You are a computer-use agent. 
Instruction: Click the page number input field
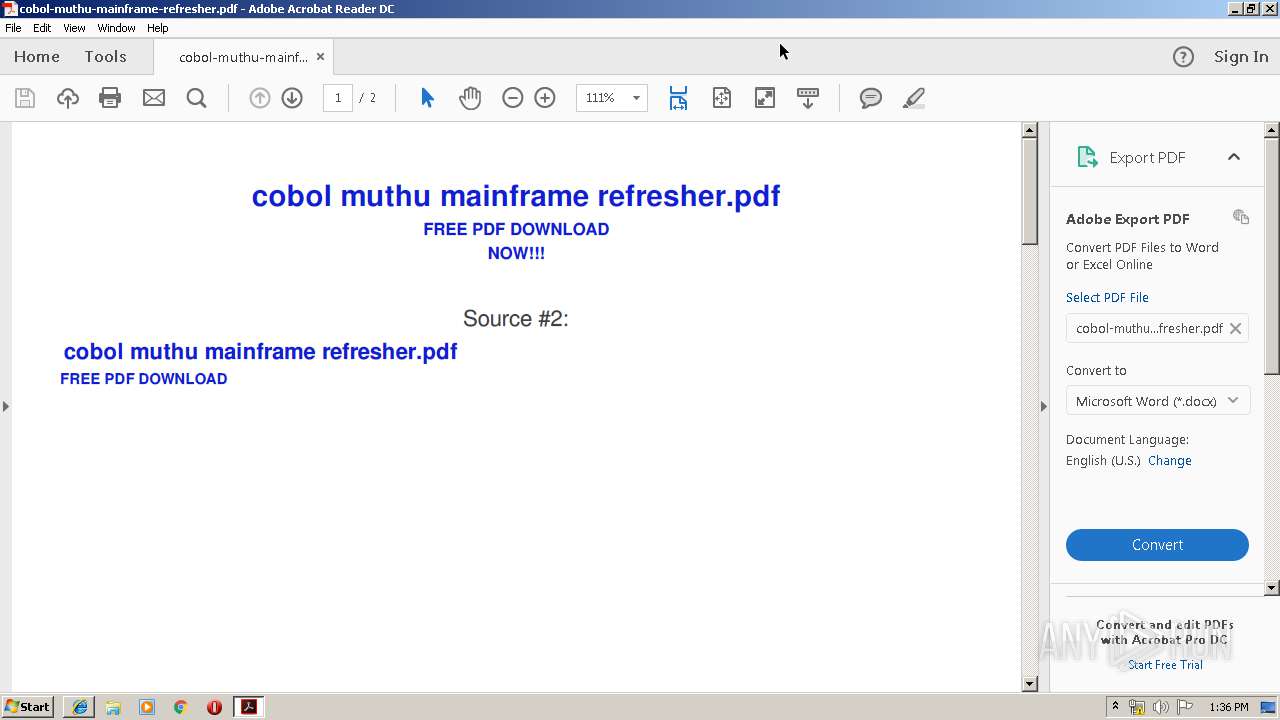point(338,98)
